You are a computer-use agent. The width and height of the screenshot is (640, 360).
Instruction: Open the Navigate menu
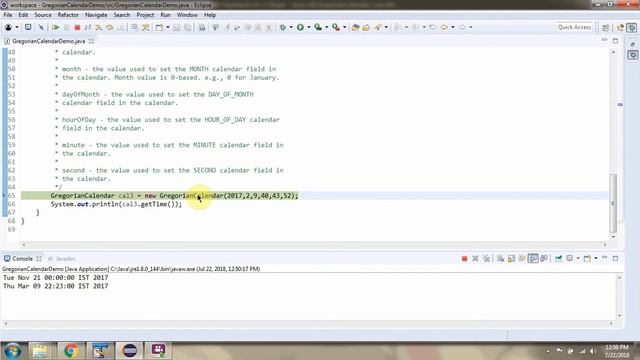coord(96,15)
